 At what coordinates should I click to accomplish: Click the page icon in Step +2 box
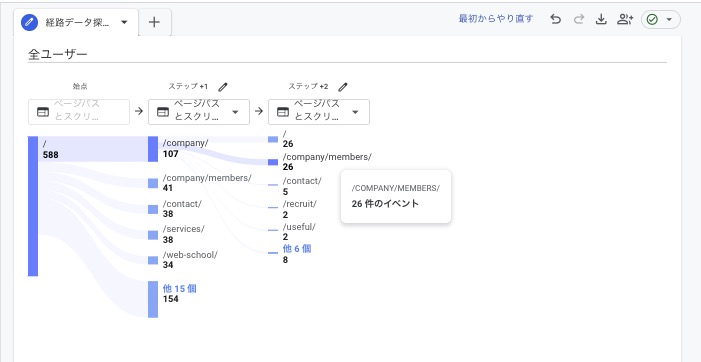pyautogui.click(x=283, y=112)
